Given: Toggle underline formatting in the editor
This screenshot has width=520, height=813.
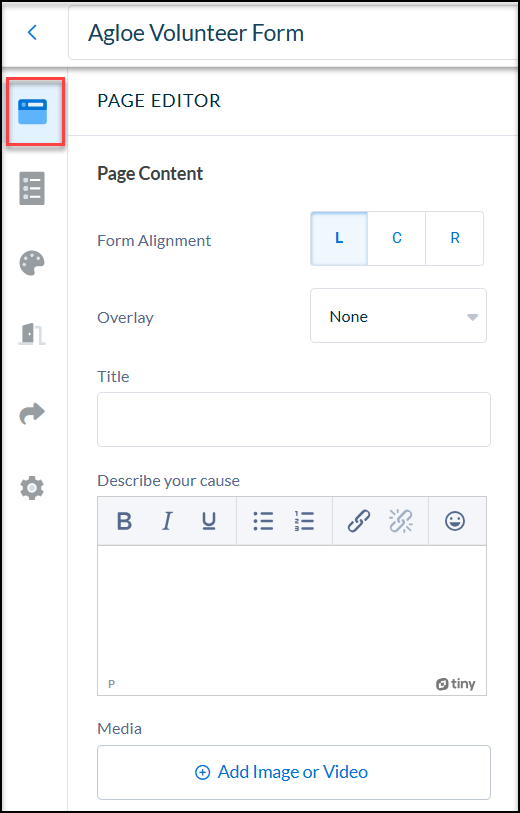Looking at the screenshot, I should 209,521.
